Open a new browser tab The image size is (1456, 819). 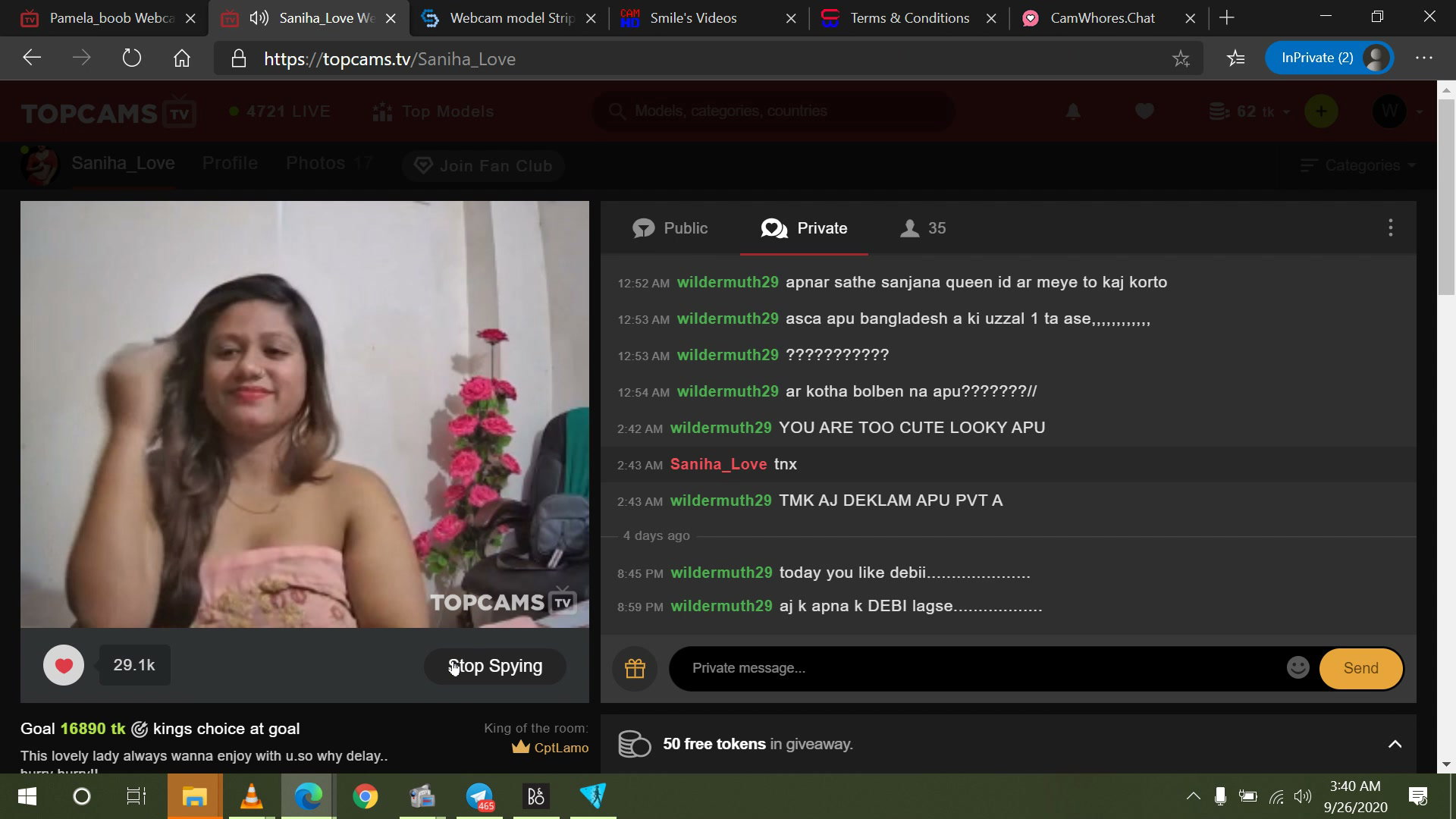tap(1227, 18)
